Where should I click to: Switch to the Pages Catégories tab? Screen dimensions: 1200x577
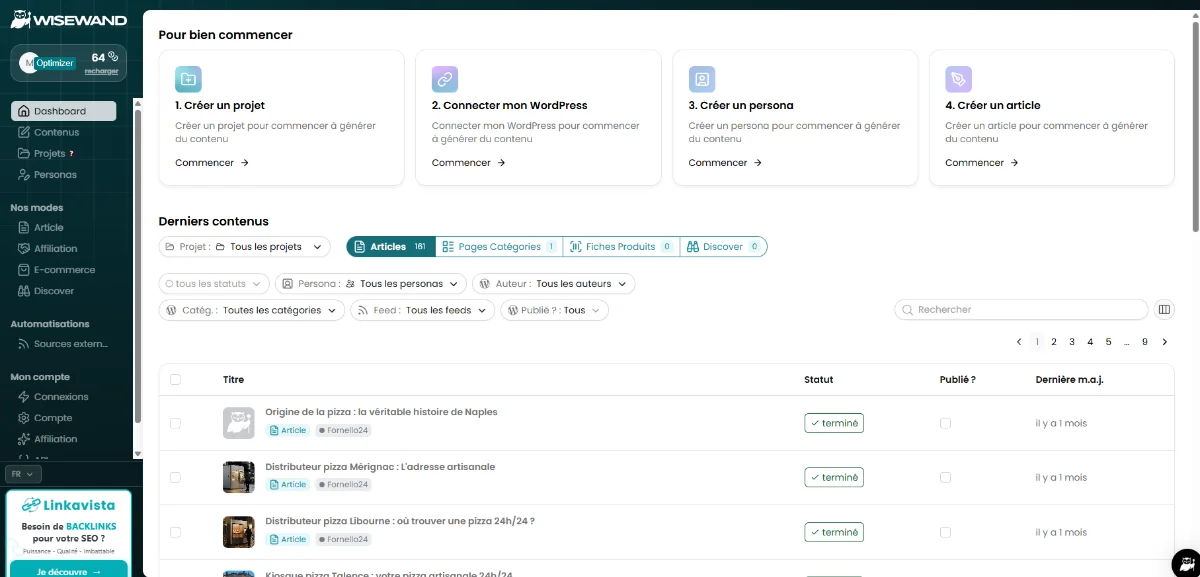pos(498,246)
